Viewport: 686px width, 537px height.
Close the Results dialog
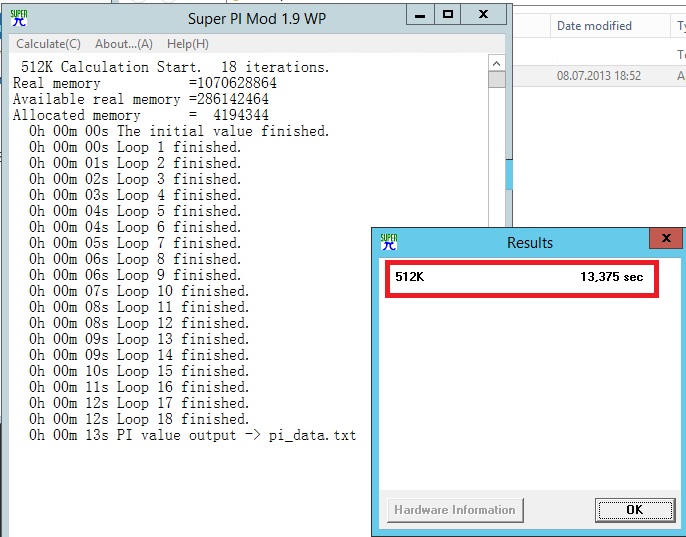click(x=666, y=238)
